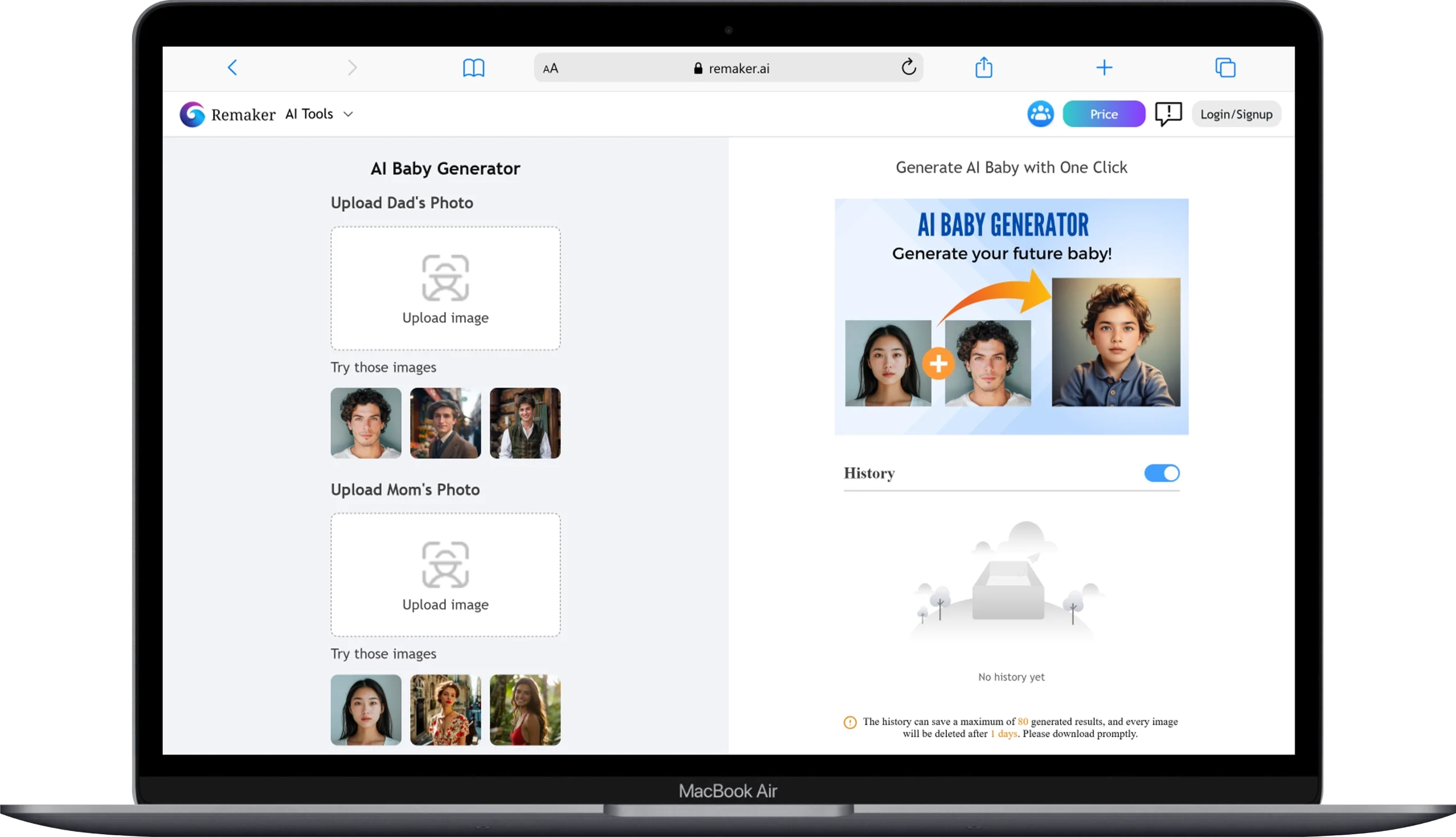Click the Price button

pyautogui.click(x=1103, y=114)
